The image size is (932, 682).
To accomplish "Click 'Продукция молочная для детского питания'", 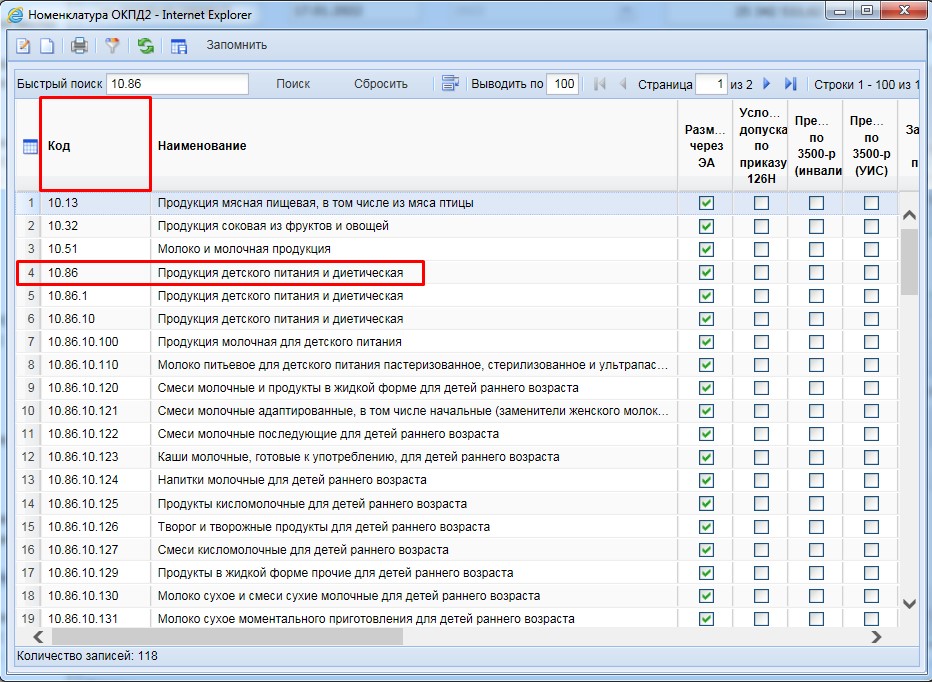I will coord(414,342).
